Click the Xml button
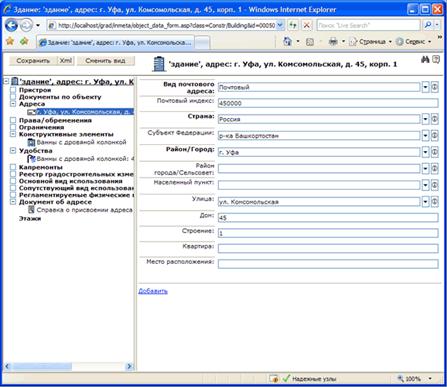Viewport: 447px width, 387px height. (x=66, y=61)
